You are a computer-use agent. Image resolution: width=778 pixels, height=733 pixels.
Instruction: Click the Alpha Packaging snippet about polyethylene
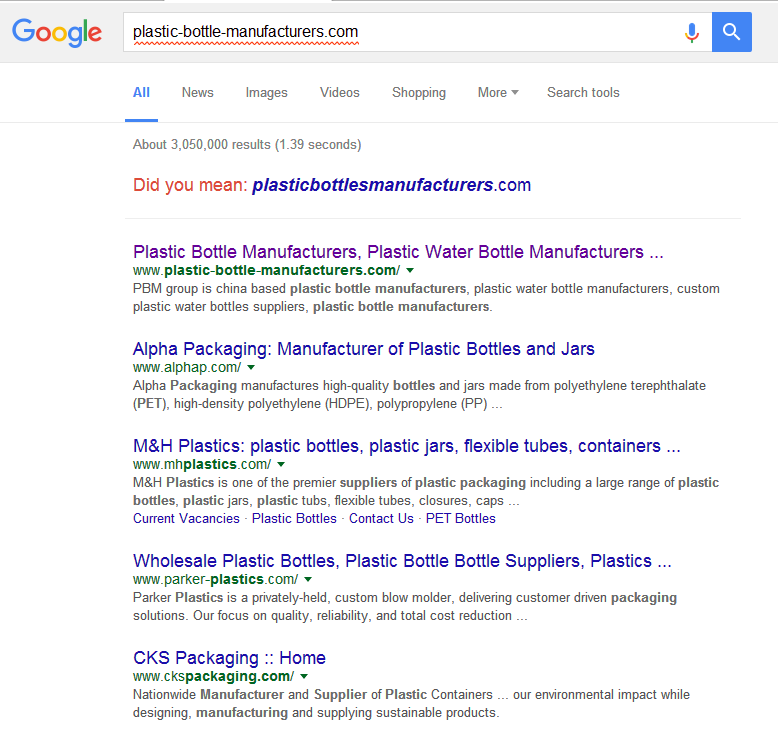[419, 395]
